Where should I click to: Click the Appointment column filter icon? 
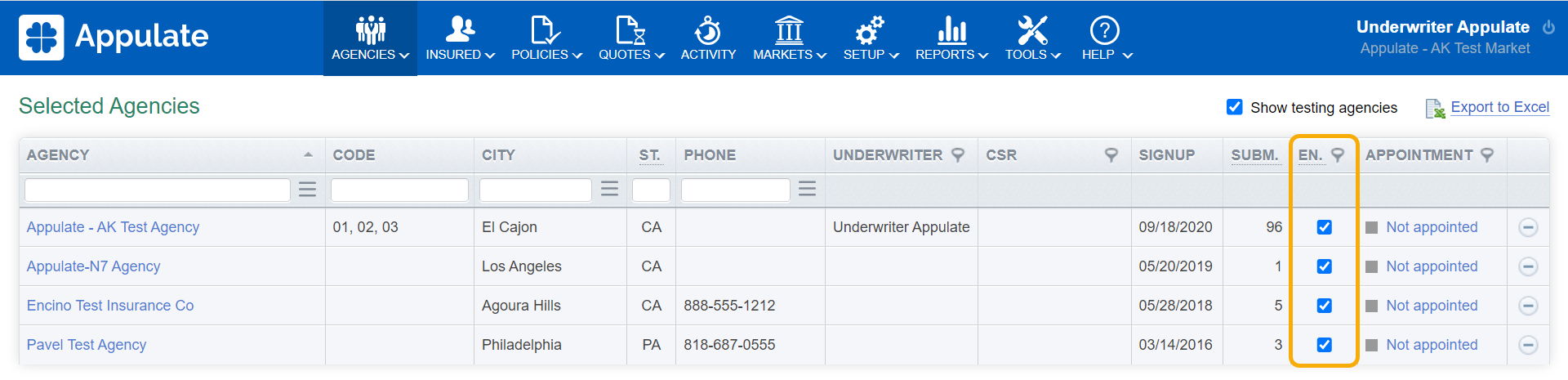[x=1487, y=154]
